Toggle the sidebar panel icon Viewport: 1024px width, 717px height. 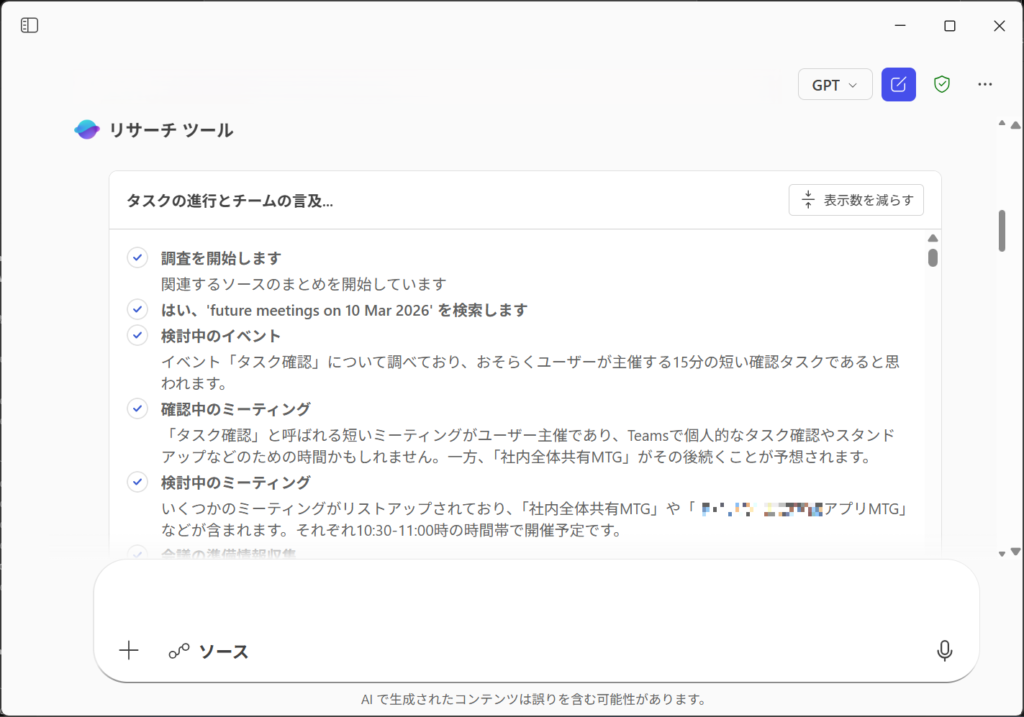(x=30, y=26)
